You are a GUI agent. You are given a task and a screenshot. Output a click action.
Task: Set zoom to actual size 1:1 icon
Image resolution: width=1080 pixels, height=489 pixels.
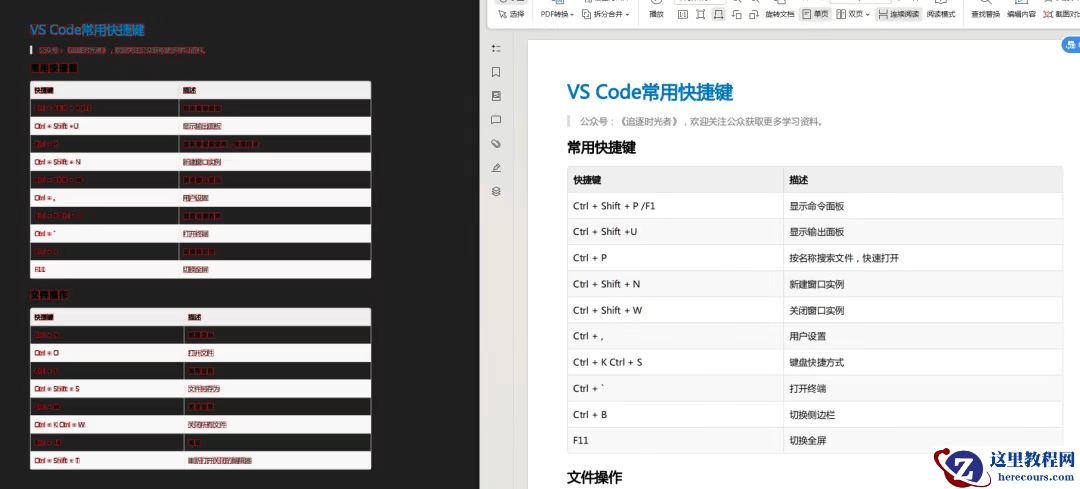(x=683, y=14)
